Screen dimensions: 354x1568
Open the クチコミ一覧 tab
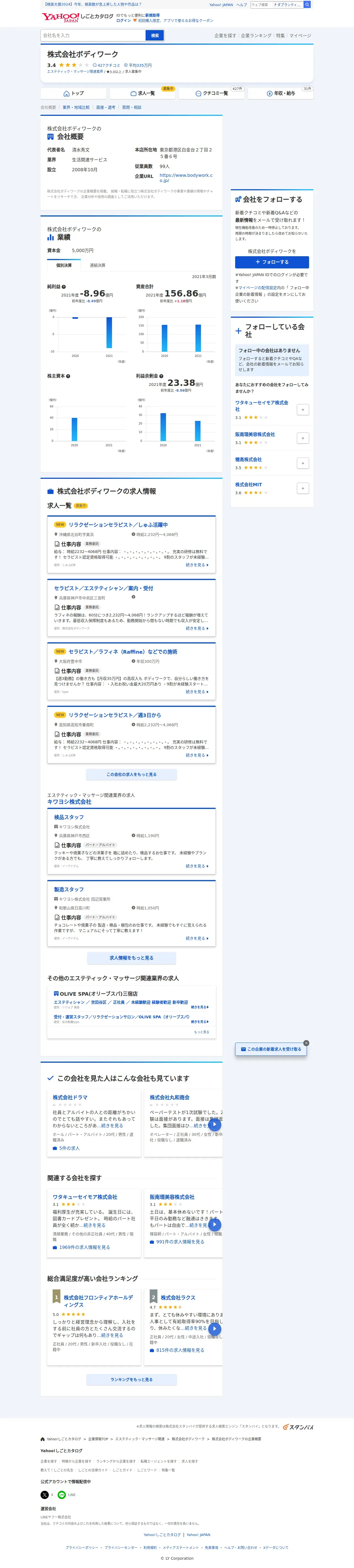pyautogui.click(x=212, y=93)
